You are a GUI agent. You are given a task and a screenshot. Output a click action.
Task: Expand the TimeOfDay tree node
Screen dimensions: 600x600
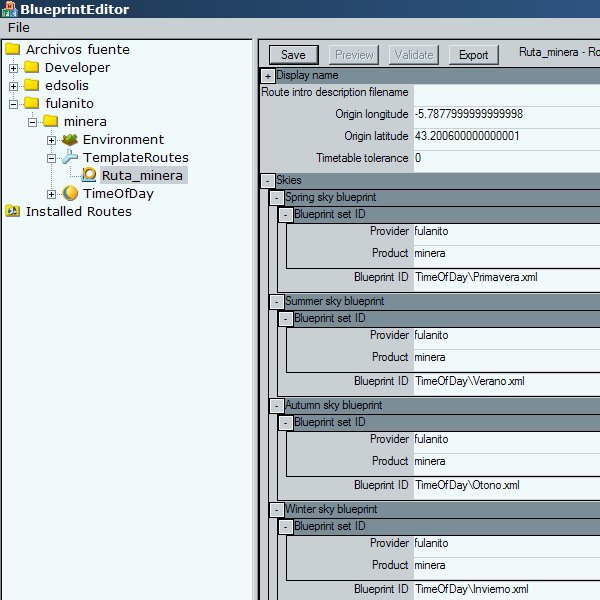click(x=52, y=194)
